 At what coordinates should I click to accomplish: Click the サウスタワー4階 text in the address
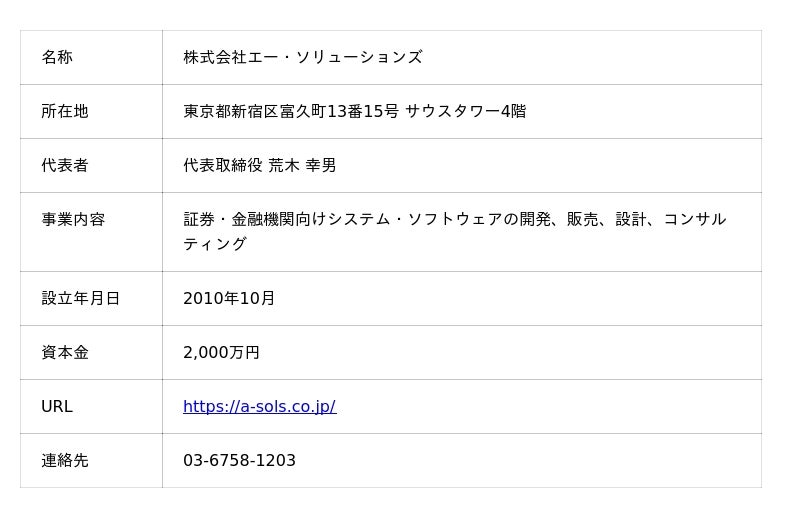(465, 112)
